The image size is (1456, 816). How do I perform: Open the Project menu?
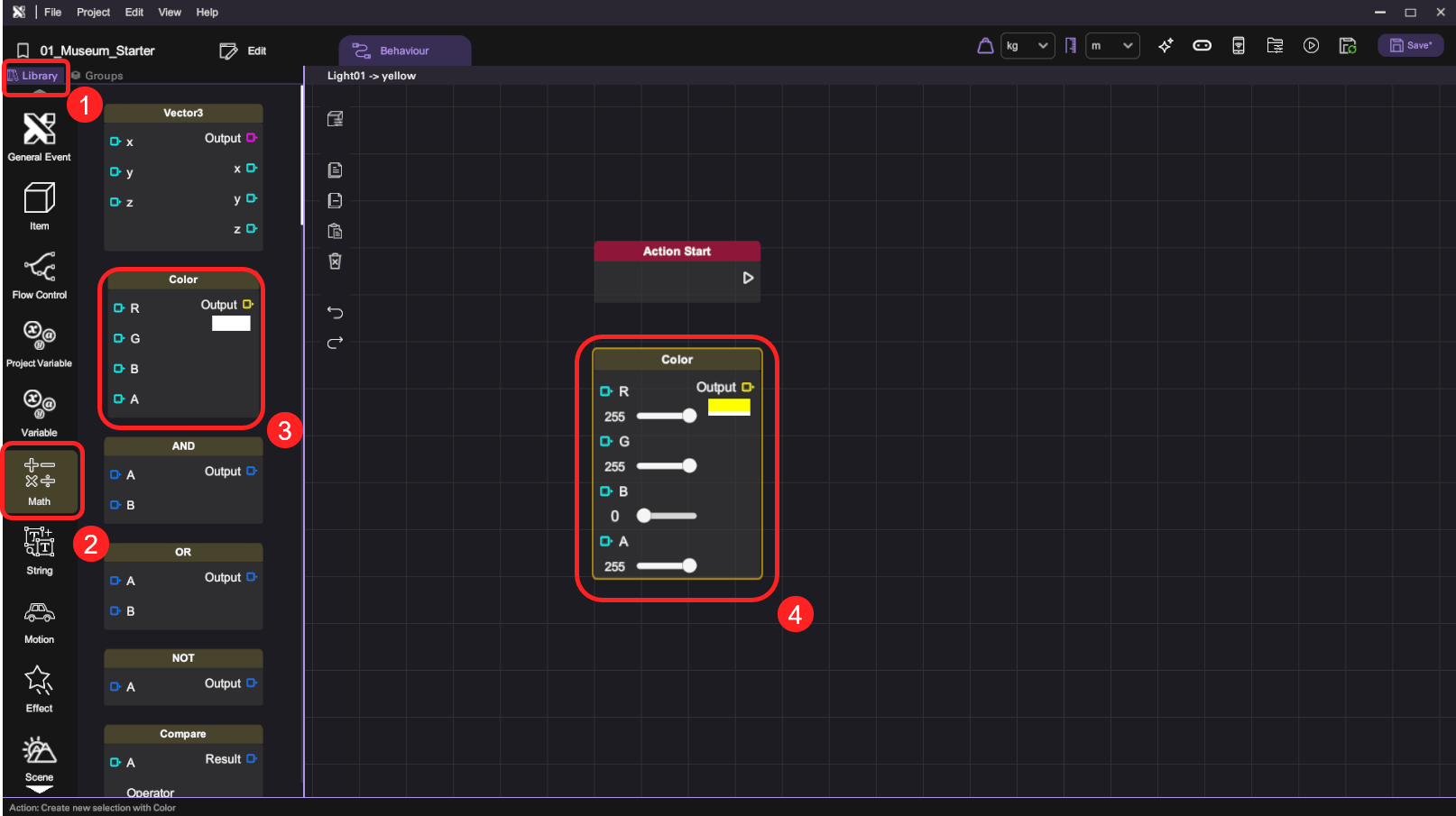tap(93, 13)
